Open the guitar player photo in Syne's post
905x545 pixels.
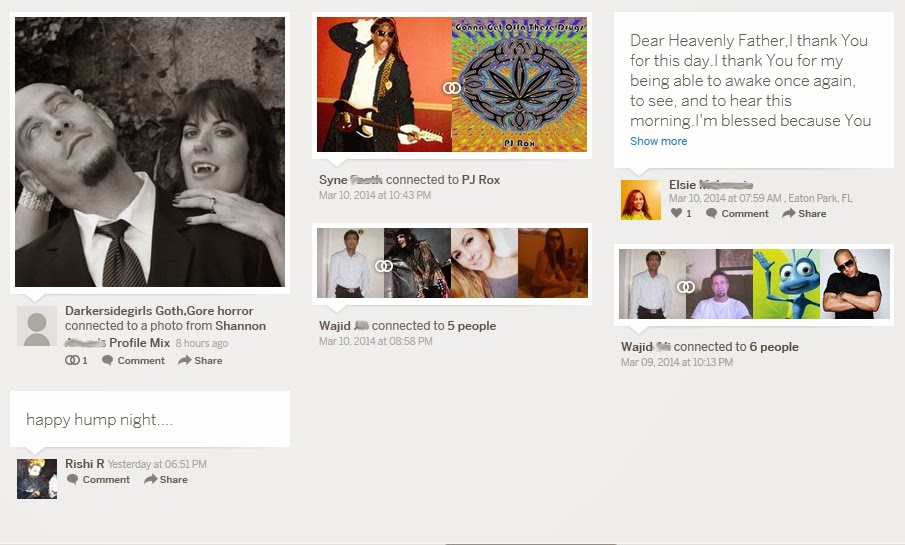[x=382, y=85]
